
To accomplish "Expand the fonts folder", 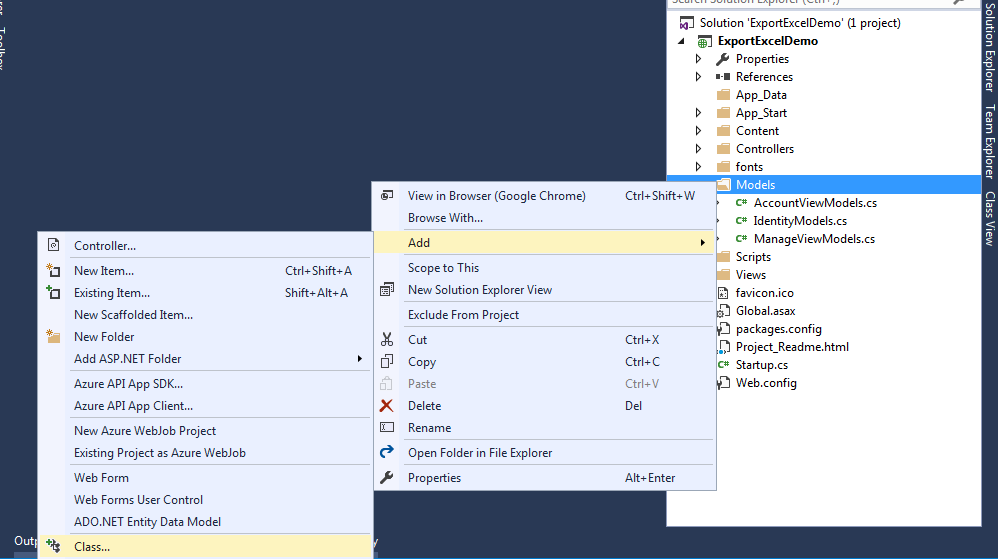I will 699,167.
